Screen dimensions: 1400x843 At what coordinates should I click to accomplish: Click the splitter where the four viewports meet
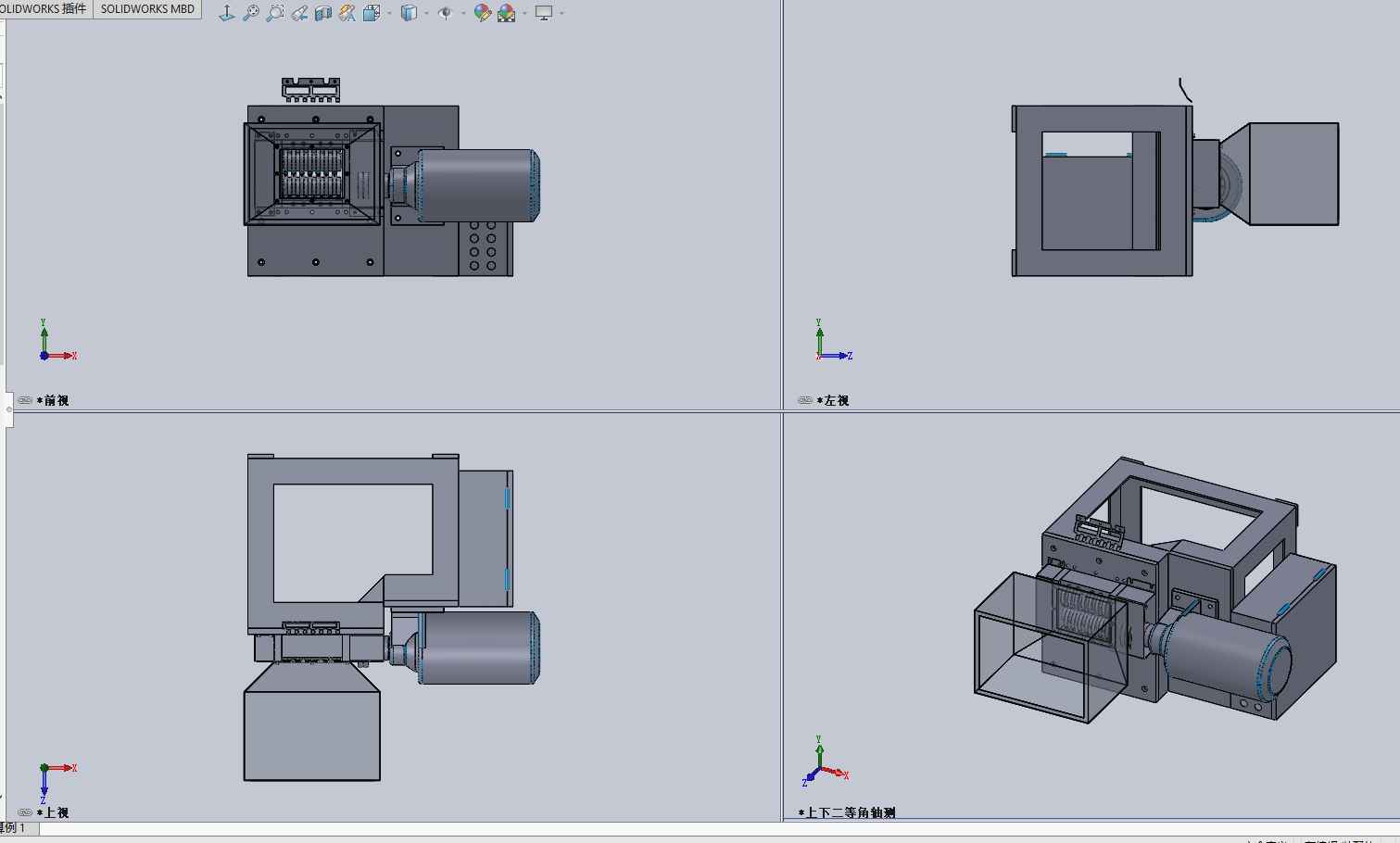(783, 411)
